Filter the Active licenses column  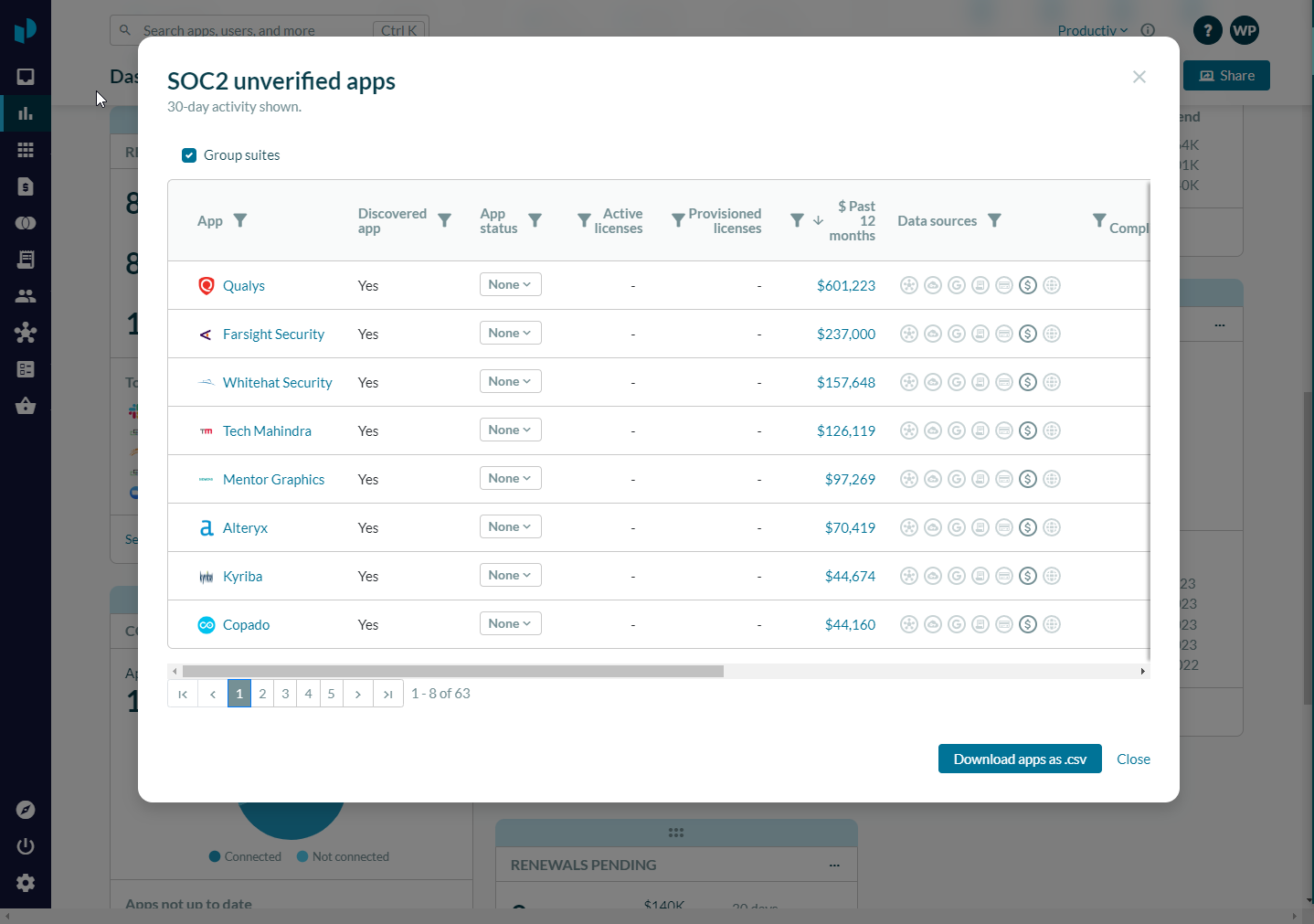pos(584,220)
